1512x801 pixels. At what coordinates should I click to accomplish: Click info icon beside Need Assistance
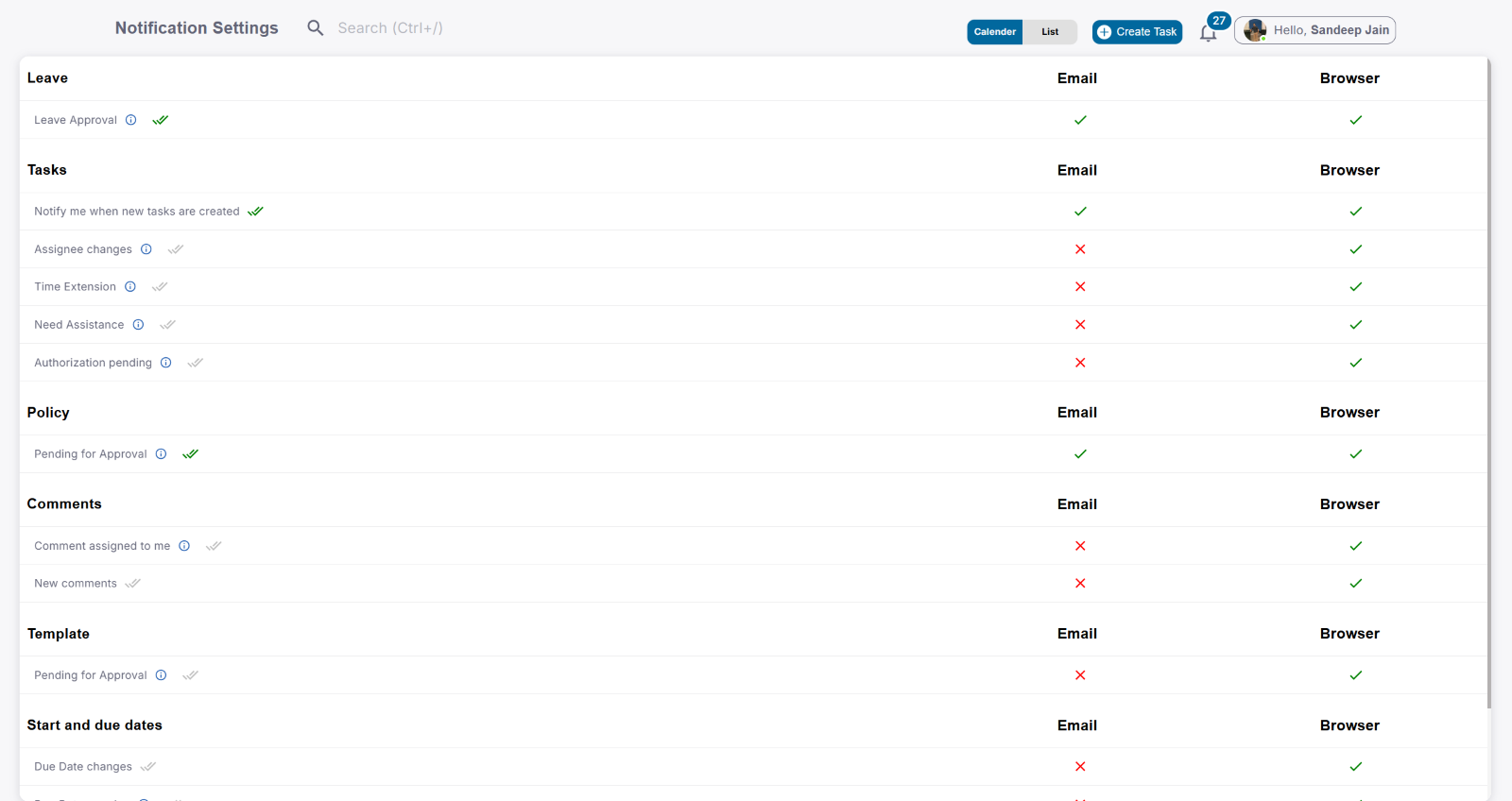pos(138,325)
